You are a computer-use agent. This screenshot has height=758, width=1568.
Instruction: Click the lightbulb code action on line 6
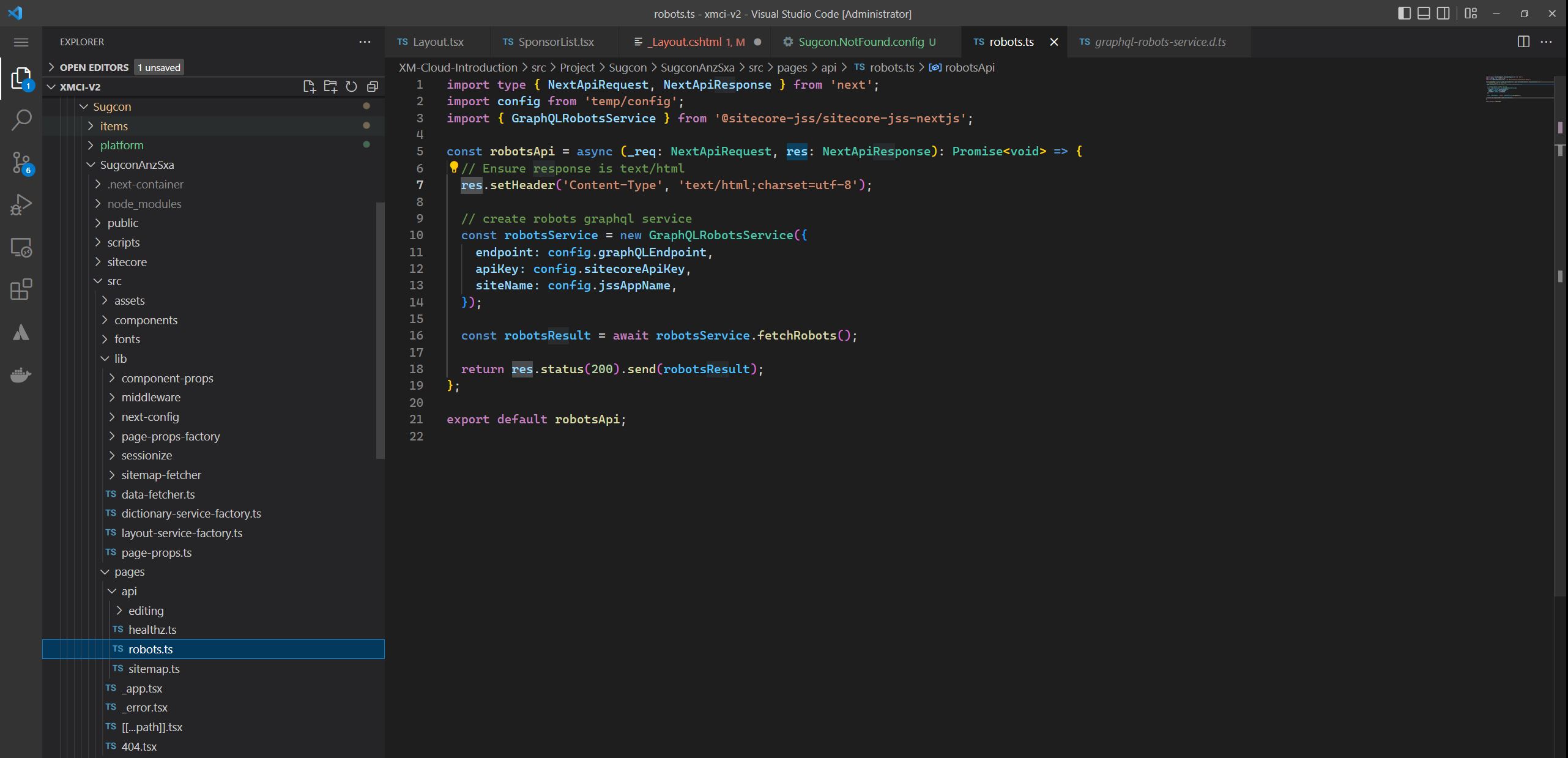453,167
